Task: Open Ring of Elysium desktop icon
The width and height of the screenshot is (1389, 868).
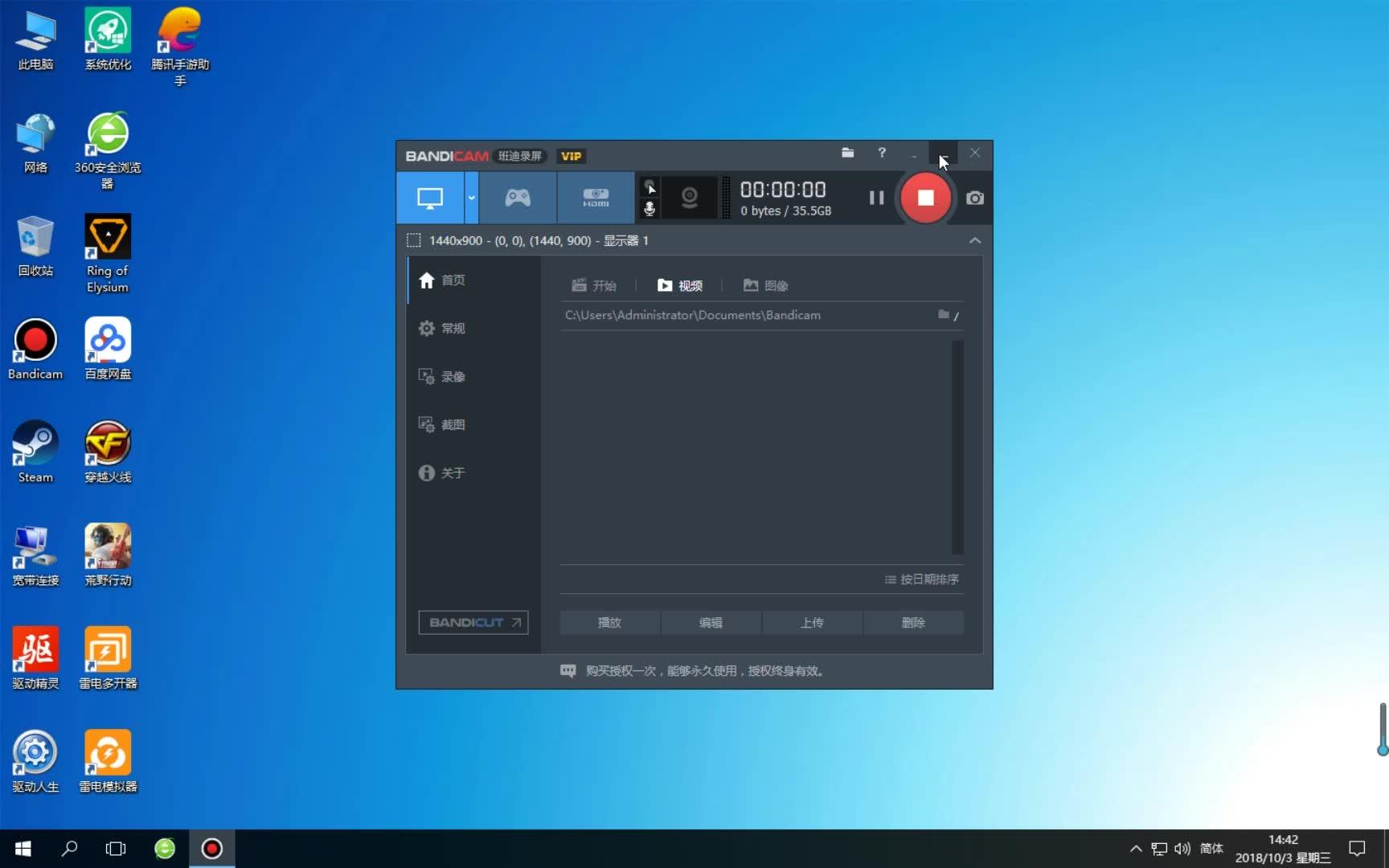Action: [108, 254]
